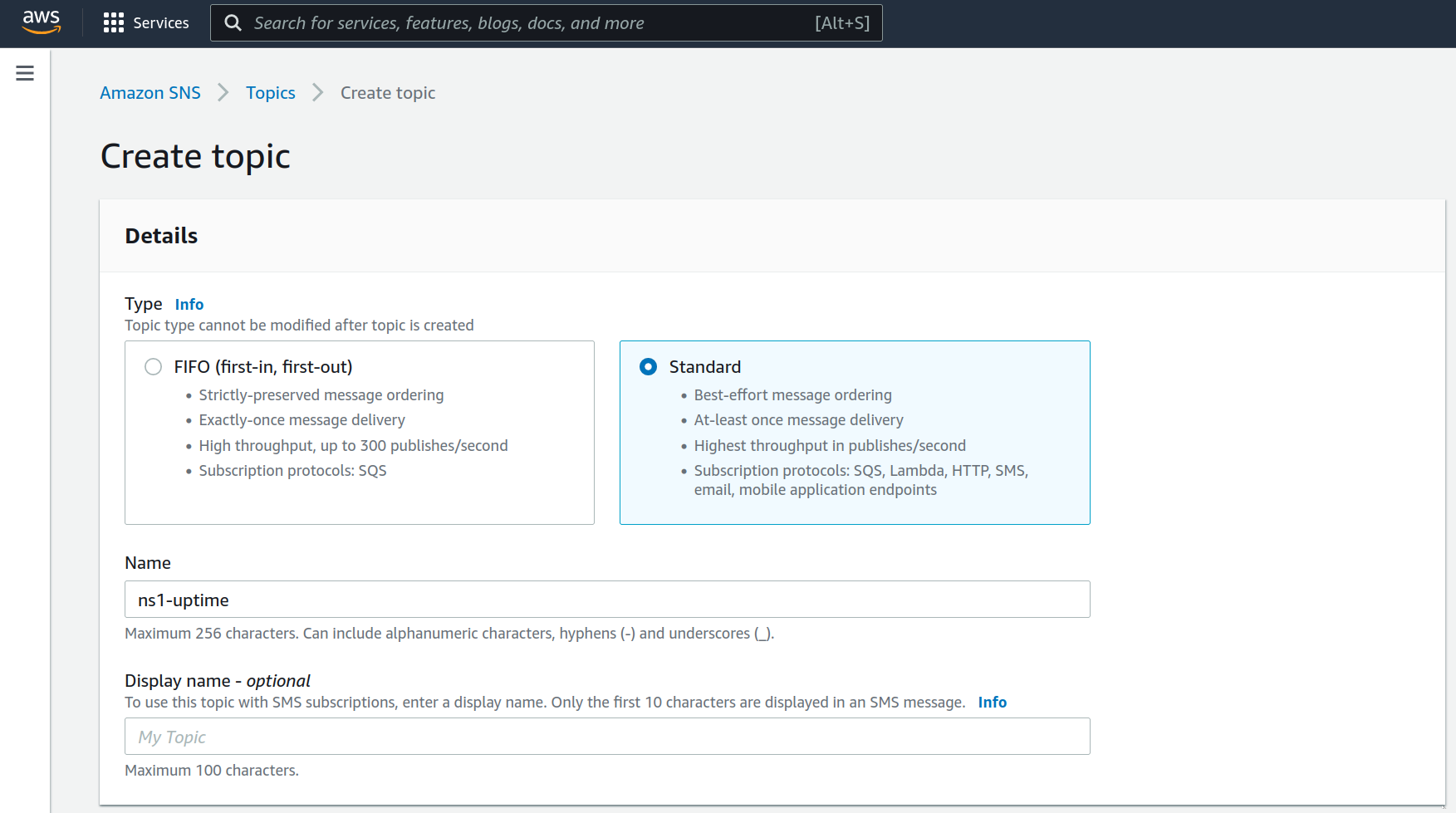Click 'High throughput, up to 300 publishes/second' text
The height and width of the screenshot is (813, 1456).
354,446
